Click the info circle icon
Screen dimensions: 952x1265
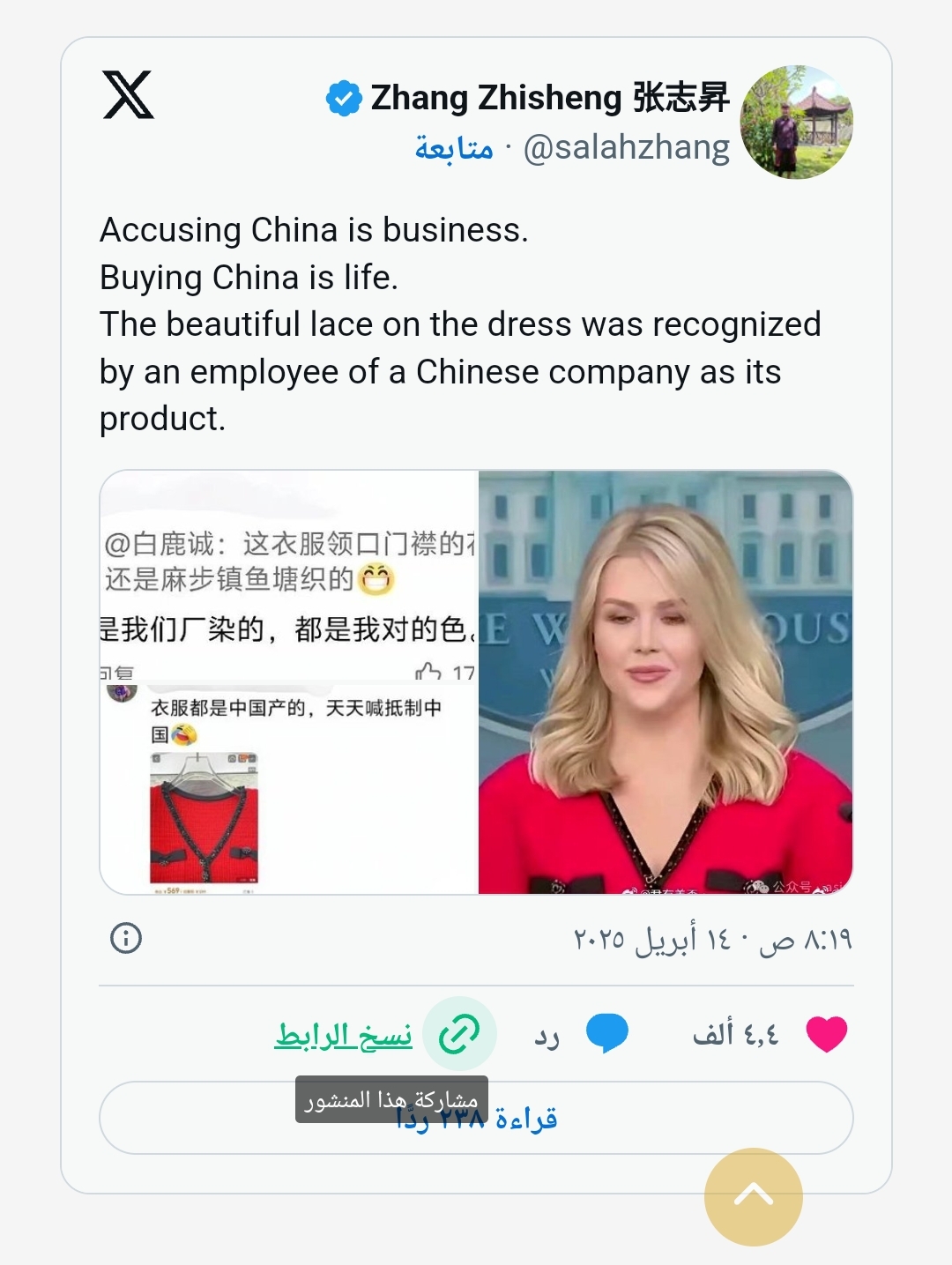[x=126, y=938]
